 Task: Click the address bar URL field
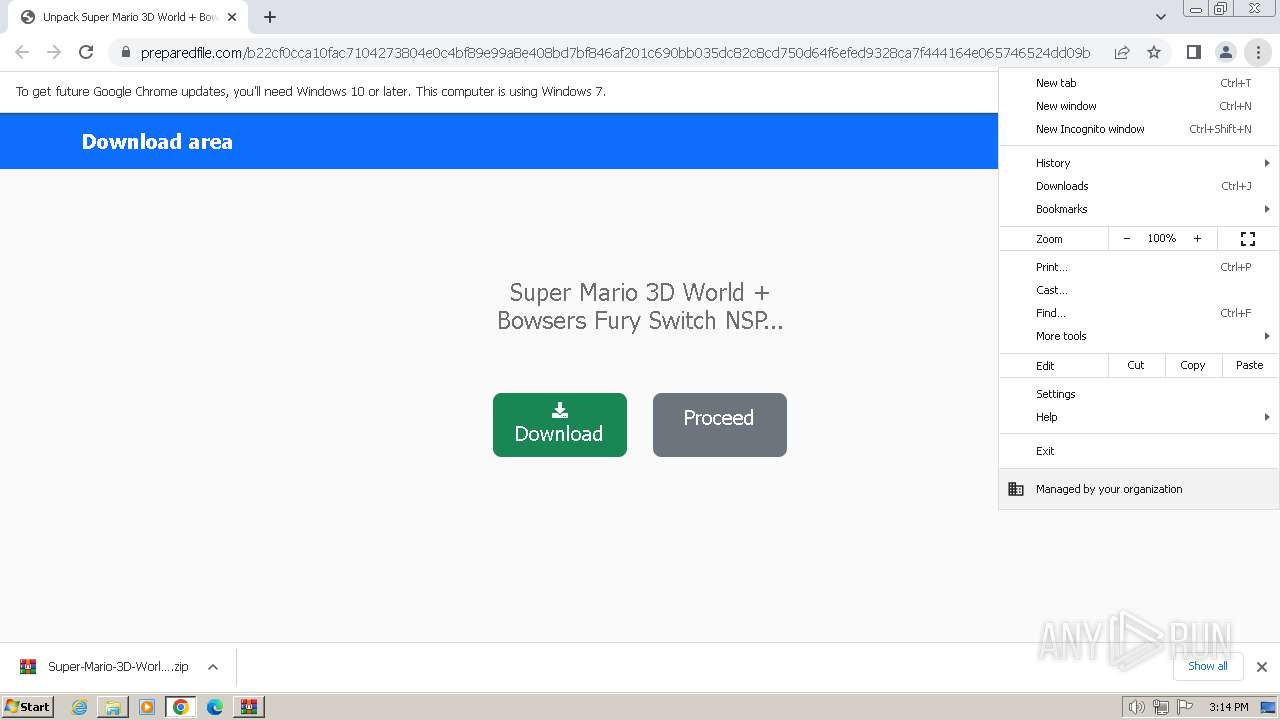tap(615, 52)
